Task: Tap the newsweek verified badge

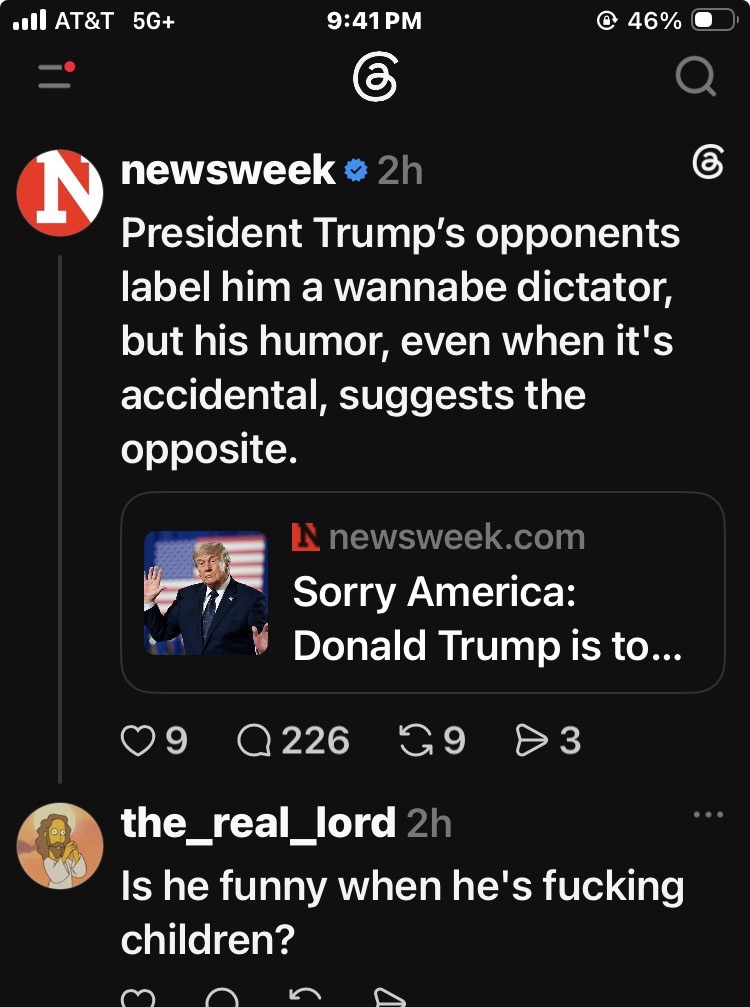Action: pyautogui.click(x=356, y=171)
